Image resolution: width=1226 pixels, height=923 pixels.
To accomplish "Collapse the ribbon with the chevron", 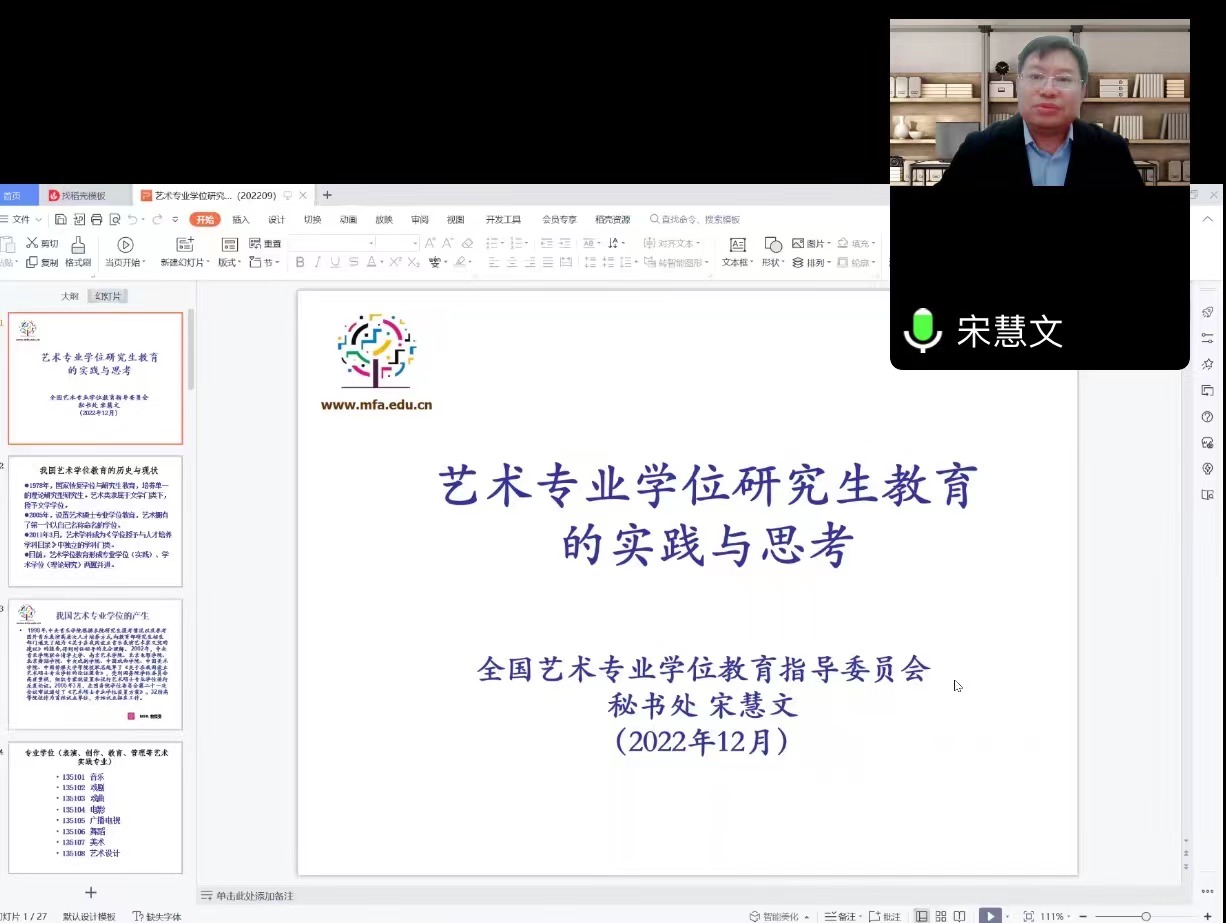I will 1210,219.
